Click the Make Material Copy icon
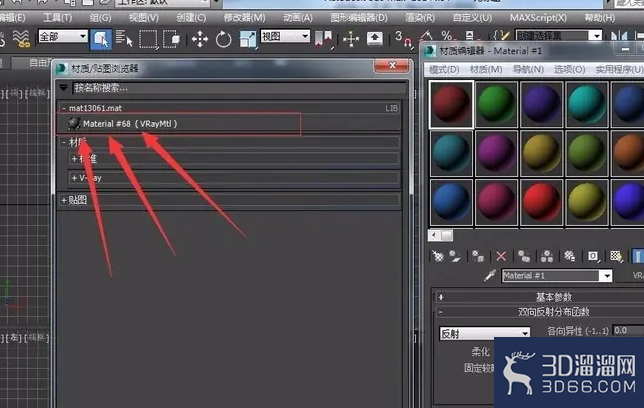 [x=524, y=256]
